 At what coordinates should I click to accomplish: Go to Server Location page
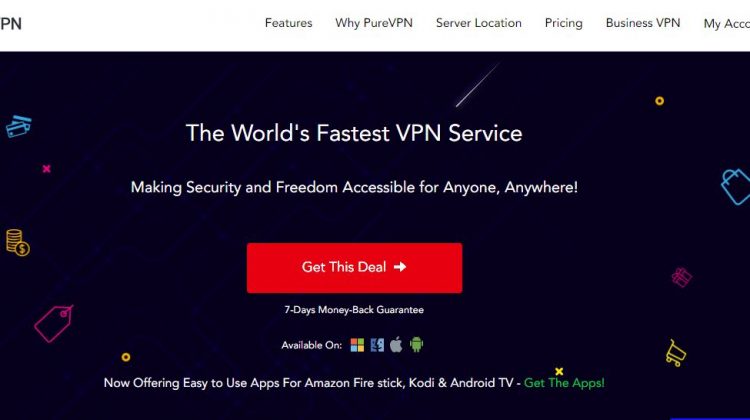pos(478,23)
